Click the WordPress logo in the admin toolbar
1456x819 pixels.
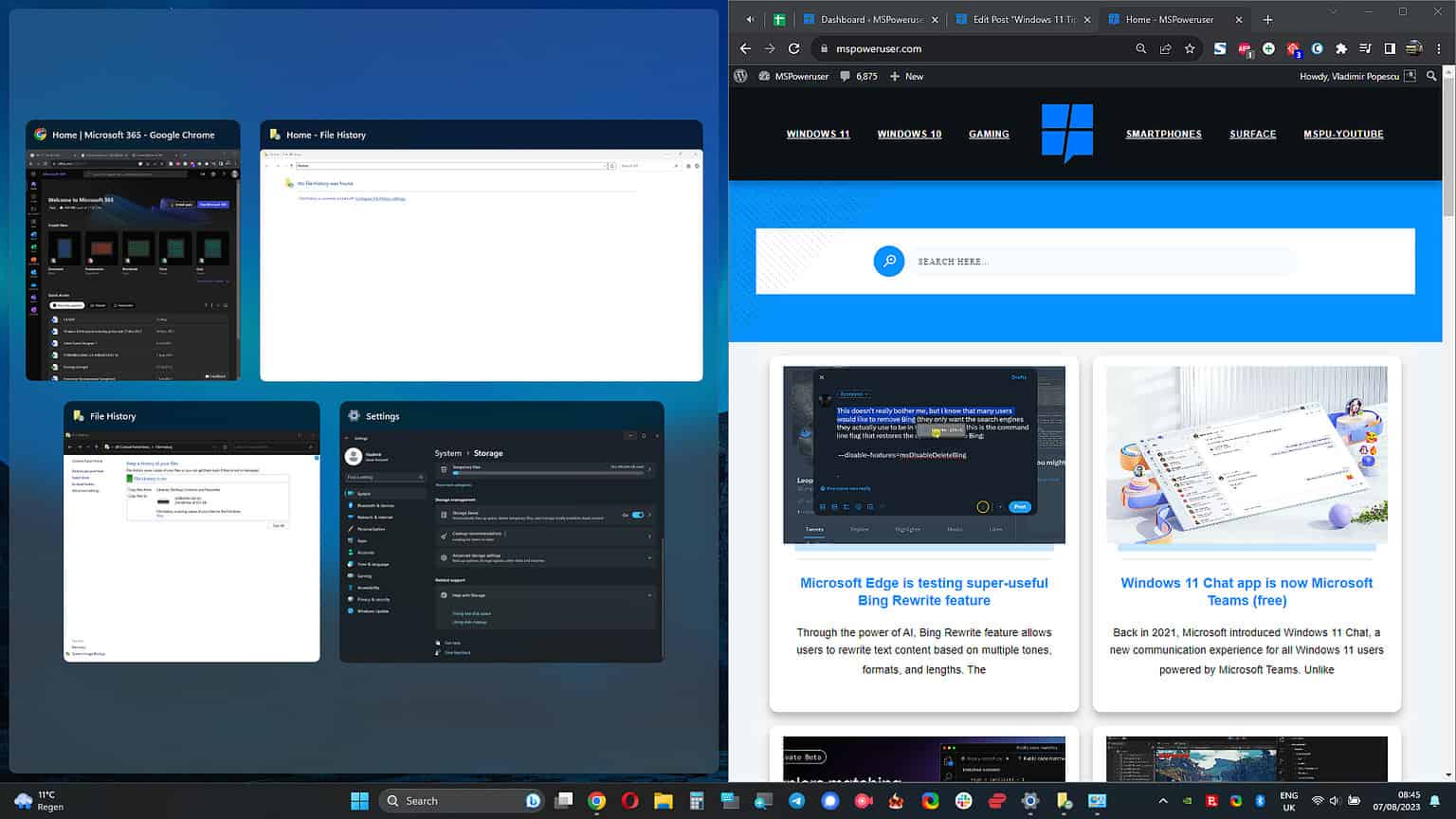click(x=739, y=76)
